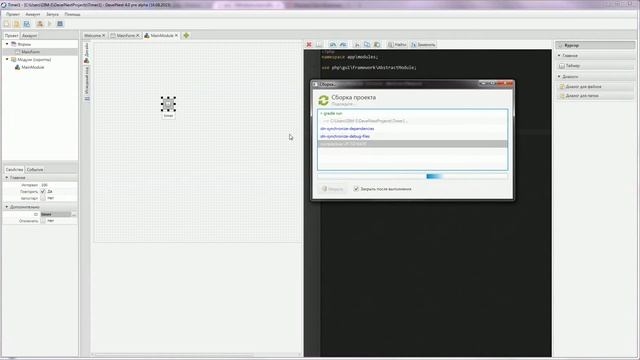Screen dimensions: 640x360
Task: Close the MainForm tab
Action: pyautogui.click(x=138, y=36)
